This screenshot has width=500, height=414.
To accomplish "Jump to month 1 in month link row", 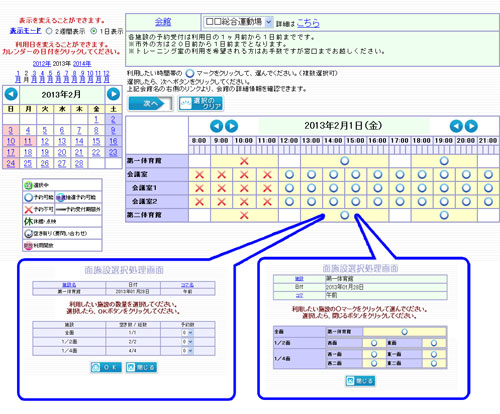I will [18, 76].
